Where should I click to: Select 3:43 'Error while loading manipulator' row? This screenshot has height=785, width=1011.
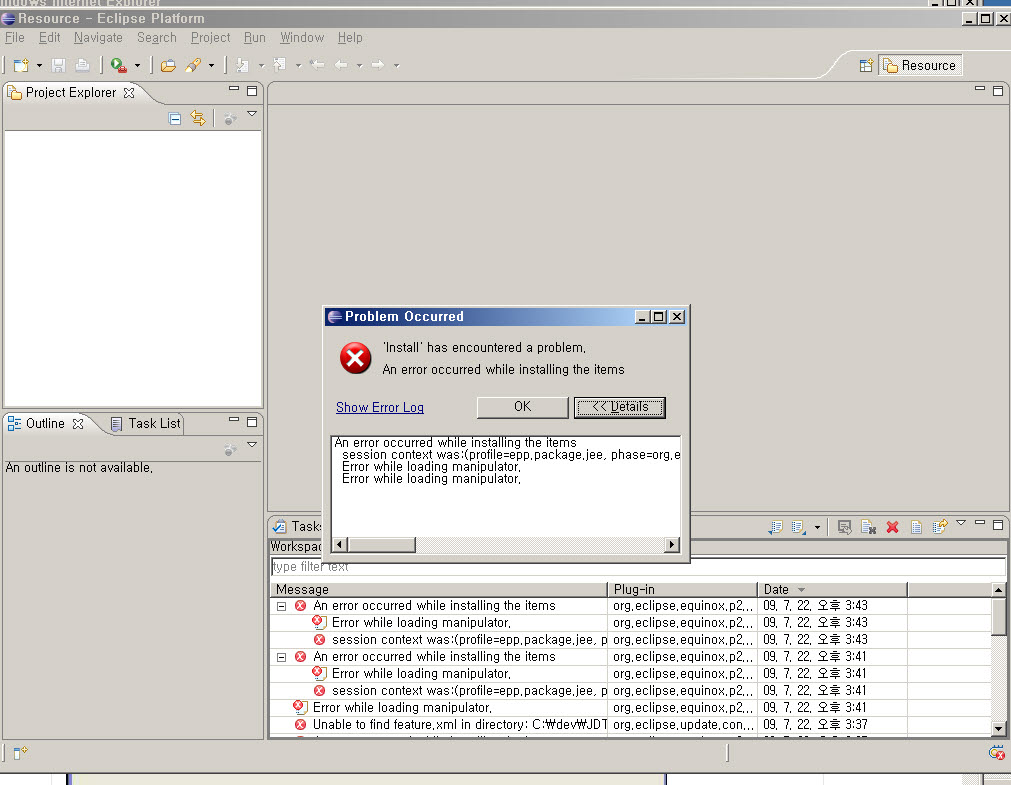click(x=631, y=623)
